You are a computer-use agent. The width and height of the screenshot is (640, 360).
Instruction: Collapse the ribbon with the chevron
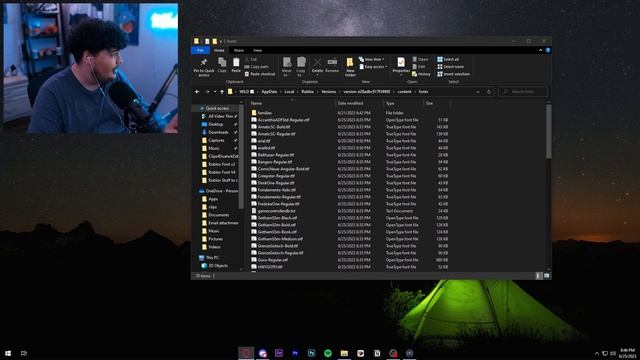(x=540, y=50)
